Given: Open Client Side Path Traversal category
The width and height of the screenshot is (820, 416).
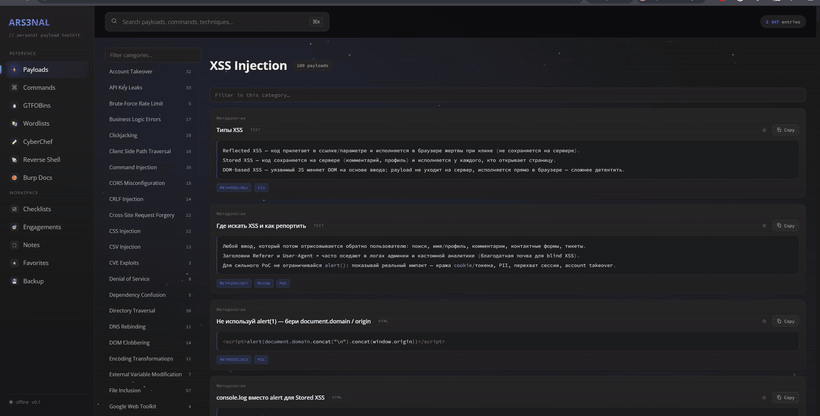Looking at the screenshot, I should [150, 151].
